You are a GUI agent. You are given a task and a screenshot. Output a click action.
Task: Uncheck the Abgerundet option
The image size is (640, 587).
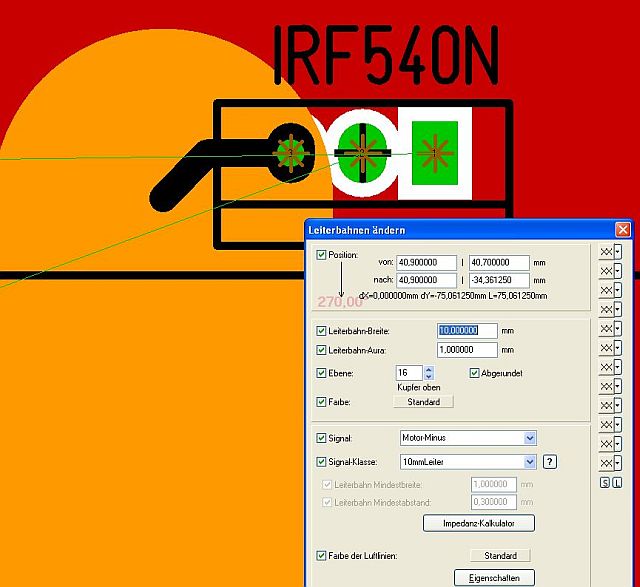pos(474,373)
